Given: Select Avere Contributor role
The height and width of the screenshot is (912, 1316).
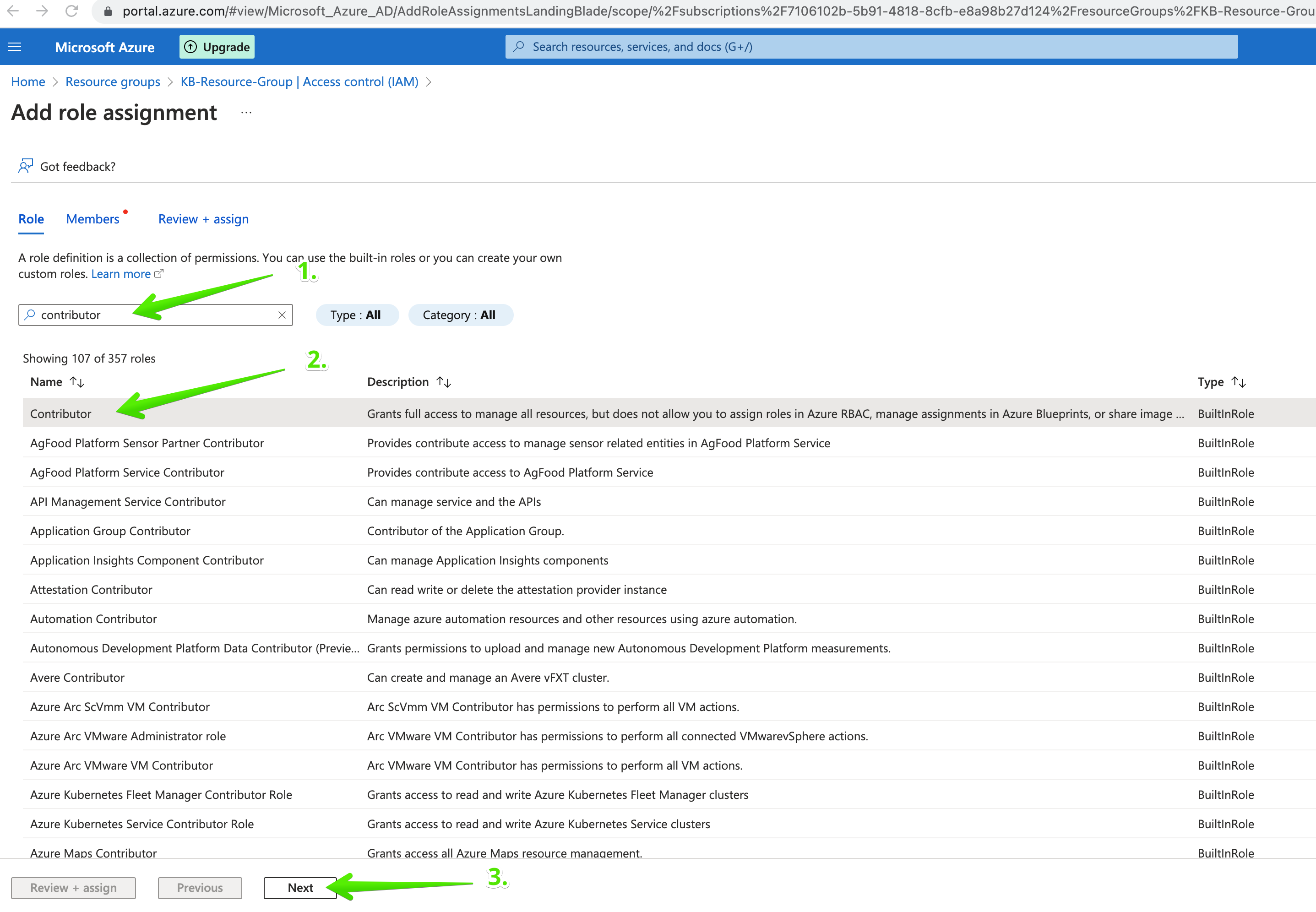Looking at the screenshot, I should click(669, 677).
